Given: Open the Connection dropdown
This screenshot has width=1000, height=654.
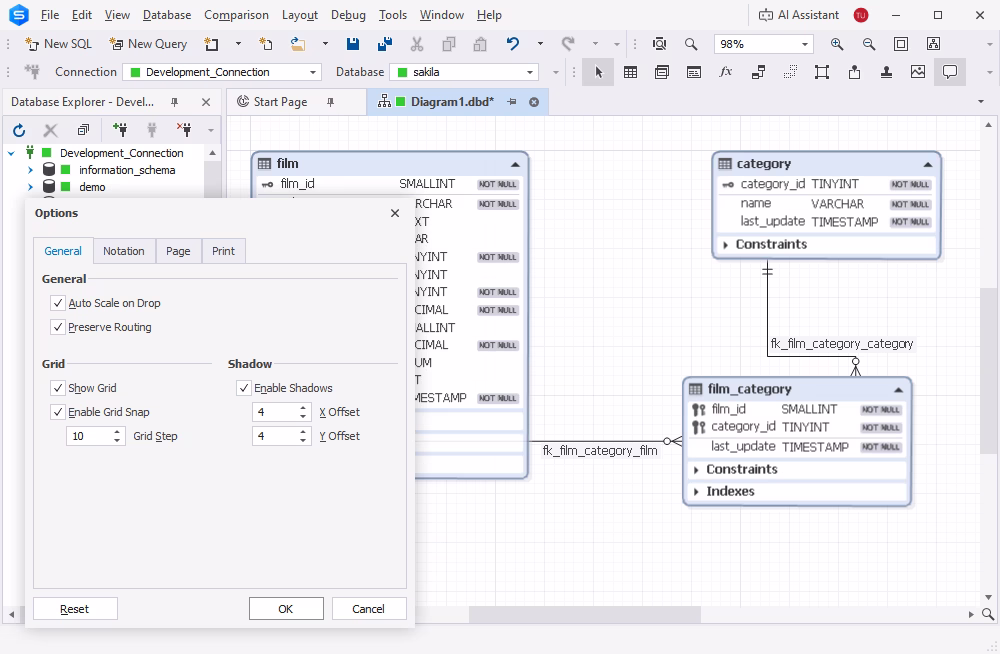Looking at the screenshot, I should [312, 72].
